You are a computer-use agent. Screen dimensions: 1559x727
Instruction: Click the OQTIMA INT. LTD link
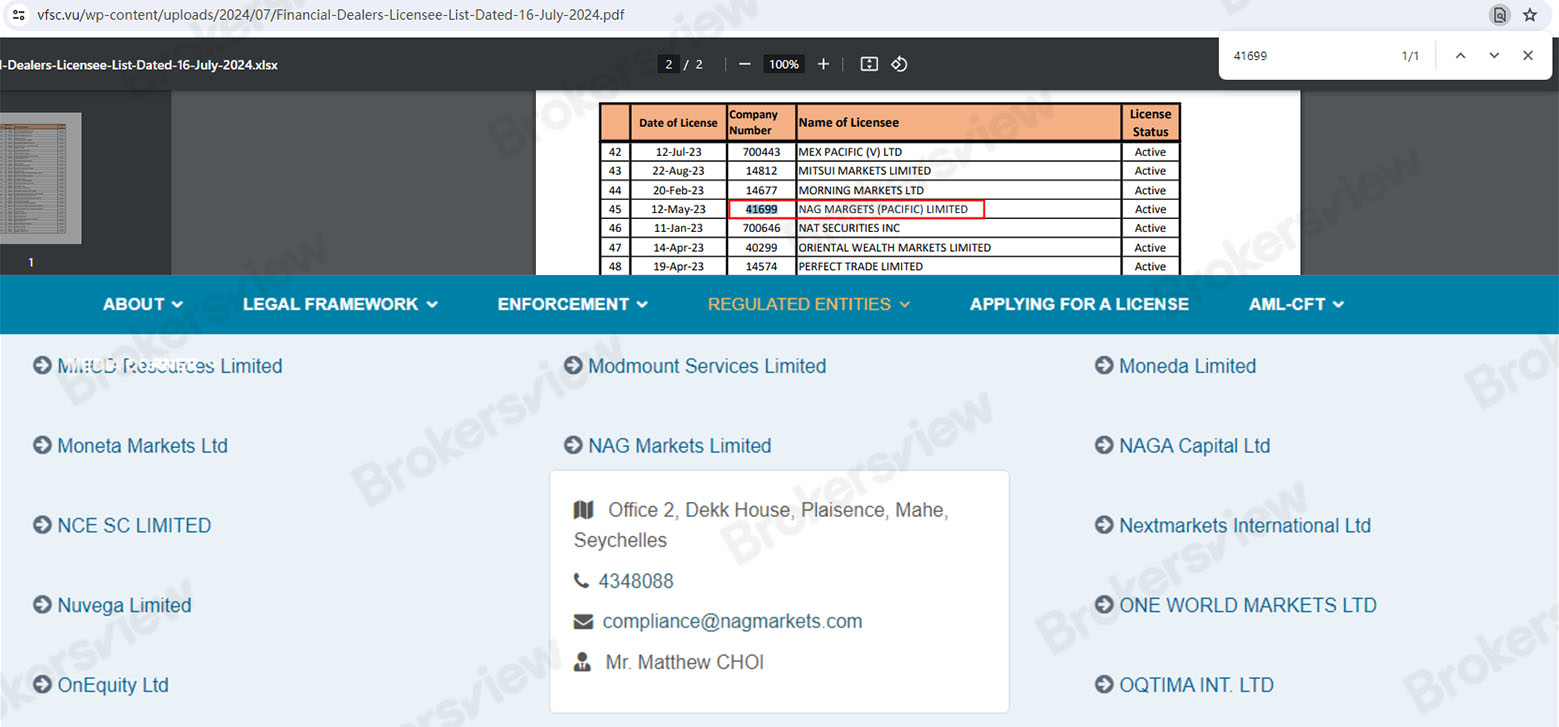pos(1195,685)
